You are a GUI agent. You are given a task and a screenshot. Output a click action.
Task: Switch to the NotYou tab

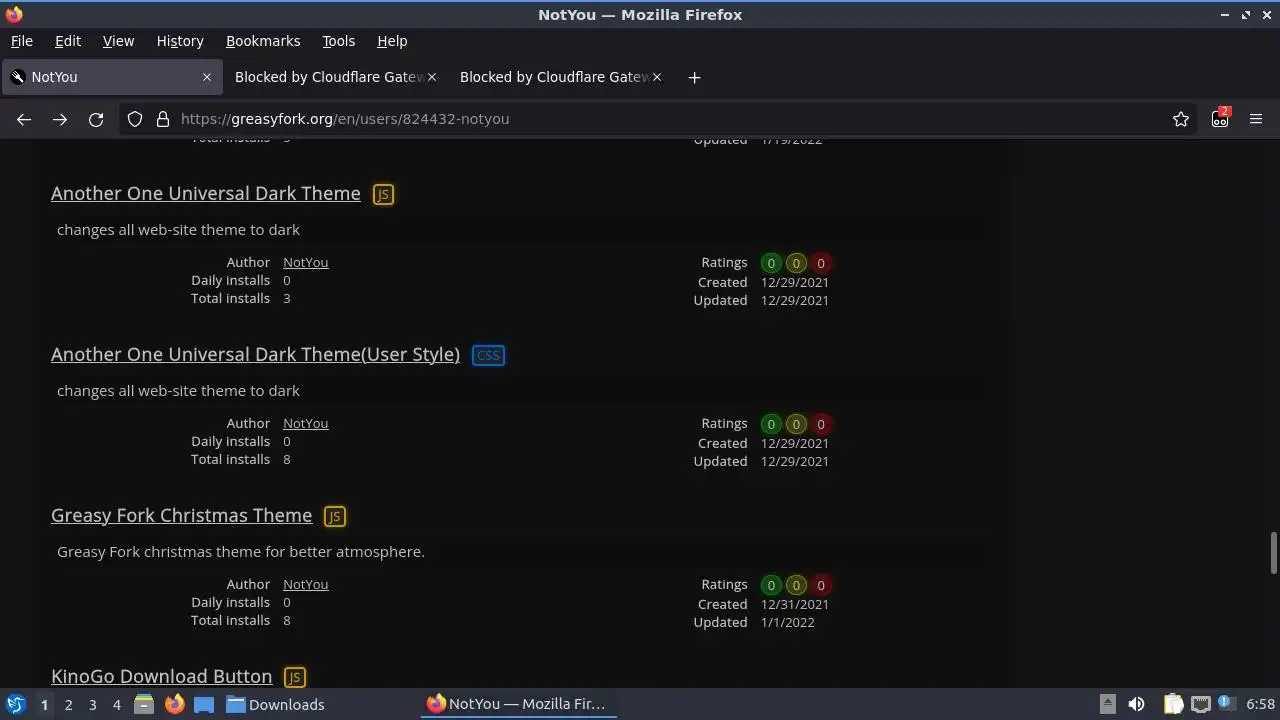coord(110,77)
